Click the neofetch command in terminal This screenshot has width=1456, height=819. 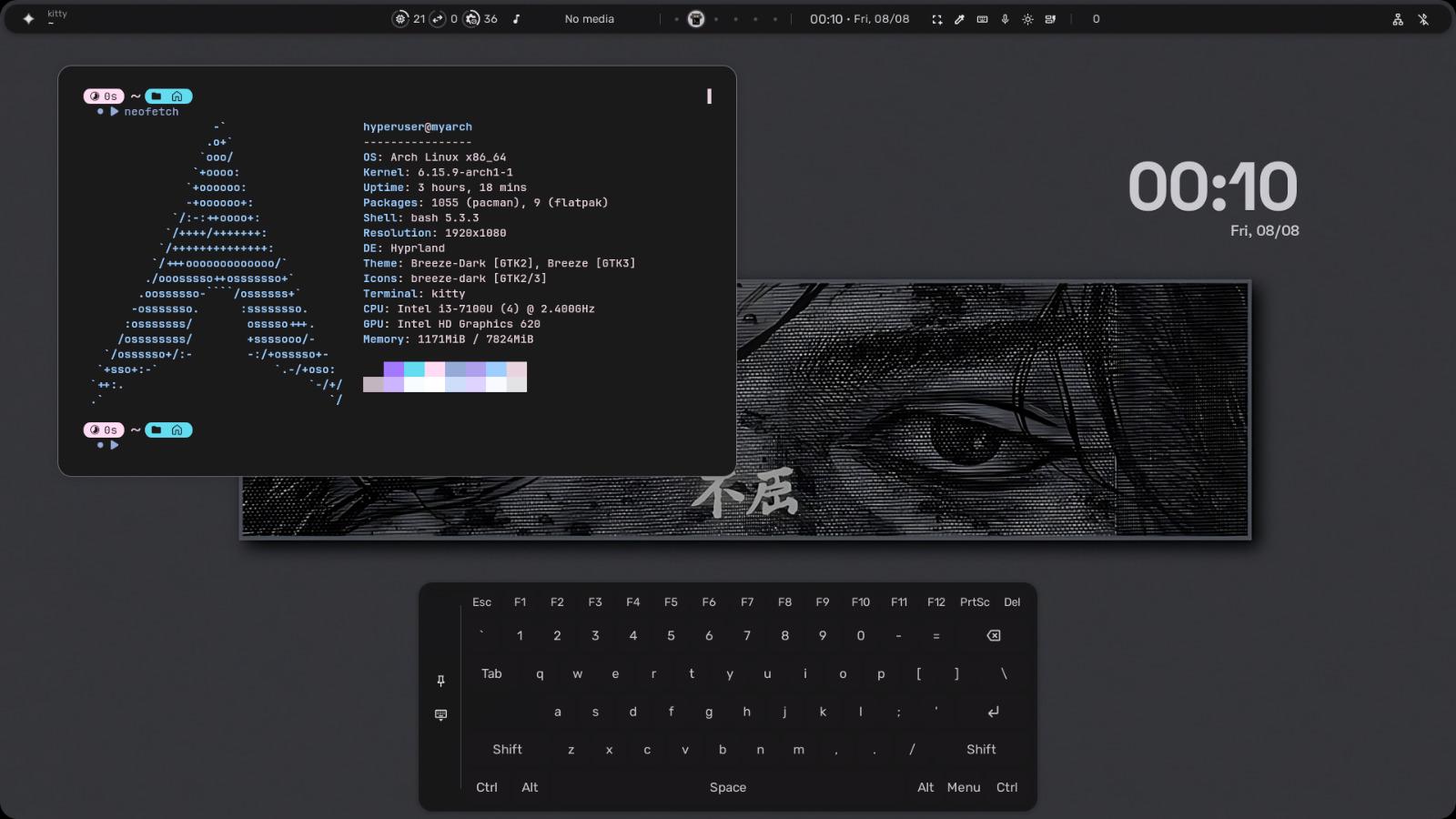coord(151,112)
